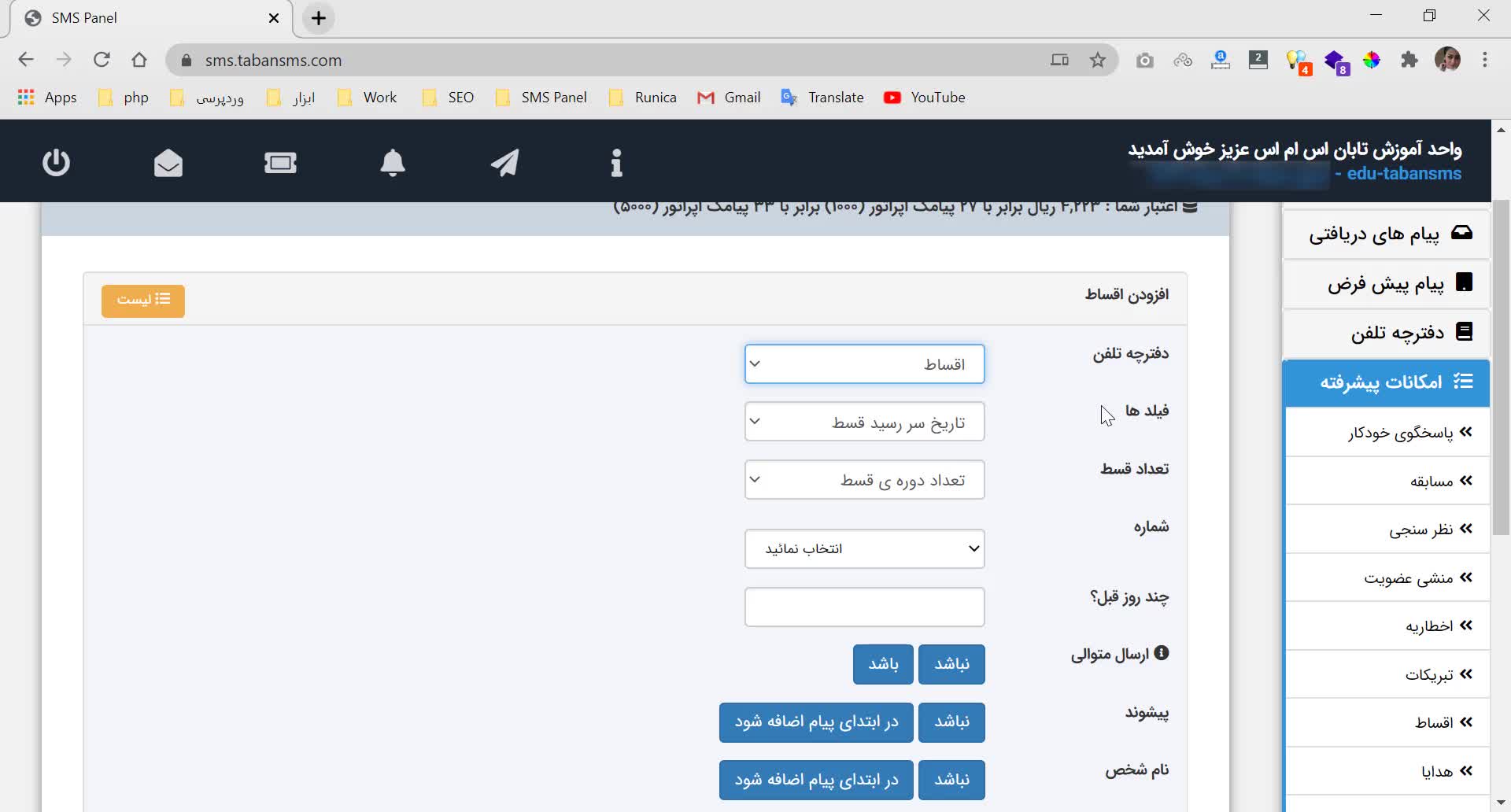Set ارسال متوالی to باشد
1511x812 pixels.
pyautogui.click(x=883, y=664)
